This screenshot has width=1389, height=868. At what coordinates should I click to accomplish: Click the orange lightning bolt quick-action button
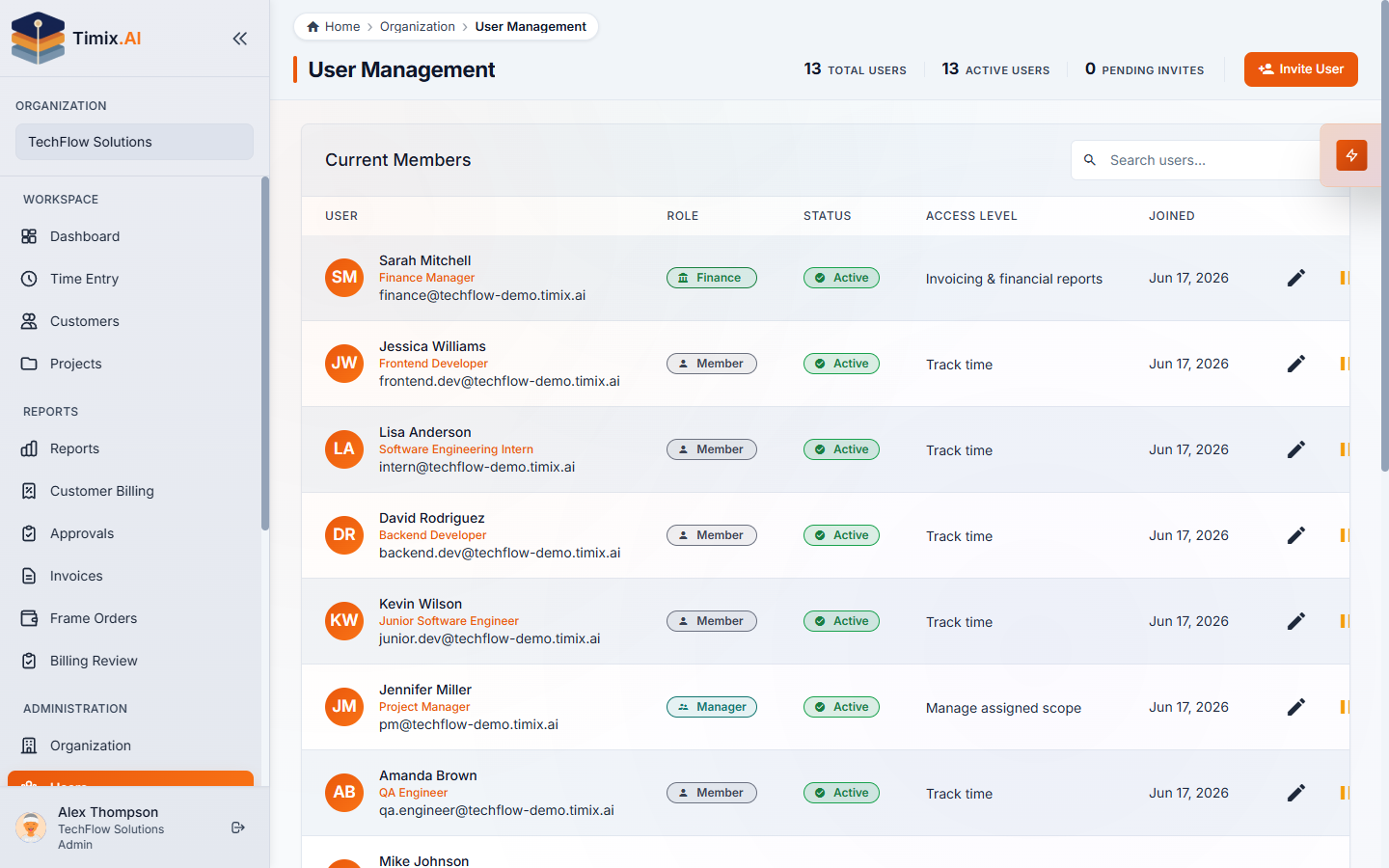pyautogui.click(x=1351, y=155)
